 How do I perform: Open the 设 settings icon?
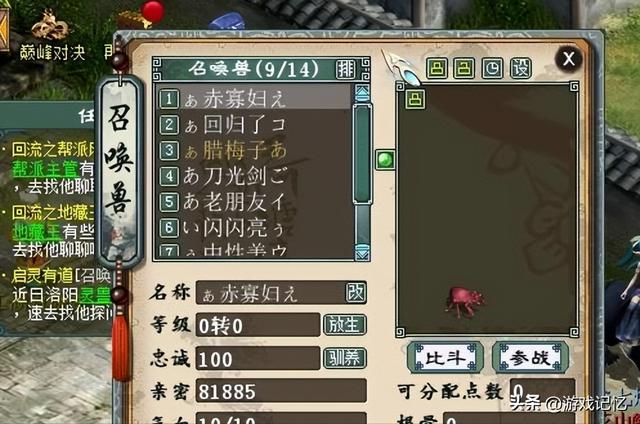[x=521, y=68]
